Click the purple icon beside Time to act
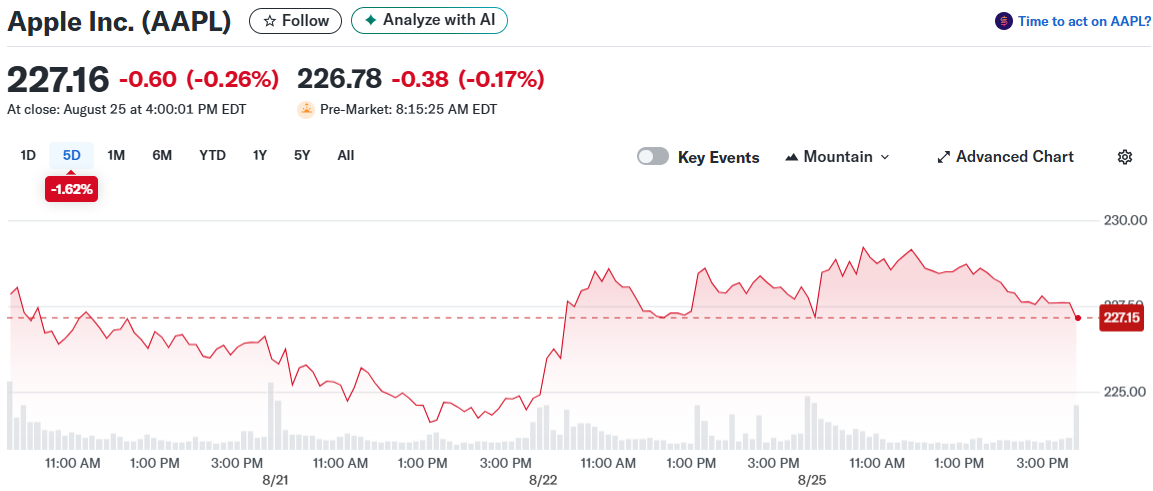Viewport: 1153px width, 491px height. click(1003, 21)
